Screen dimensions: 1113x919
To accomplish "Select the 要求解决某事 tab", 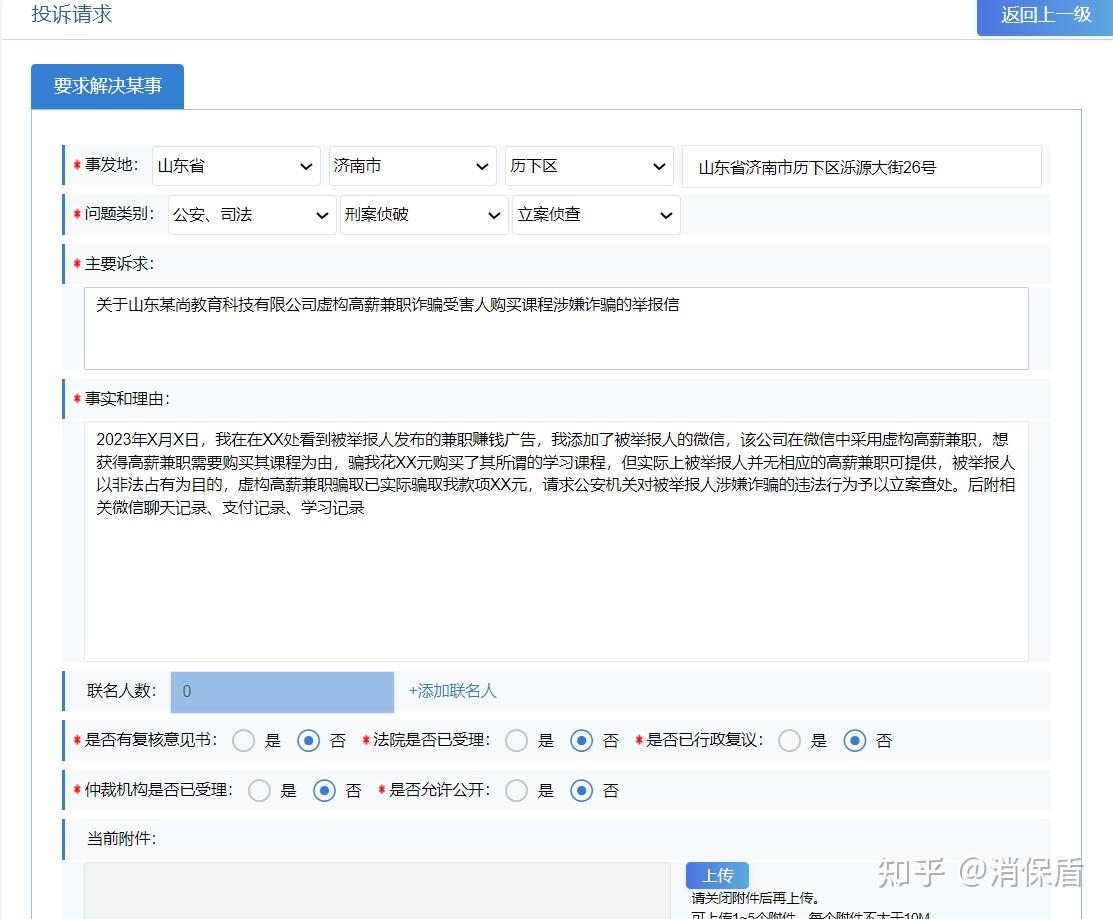I will point(107,86).
